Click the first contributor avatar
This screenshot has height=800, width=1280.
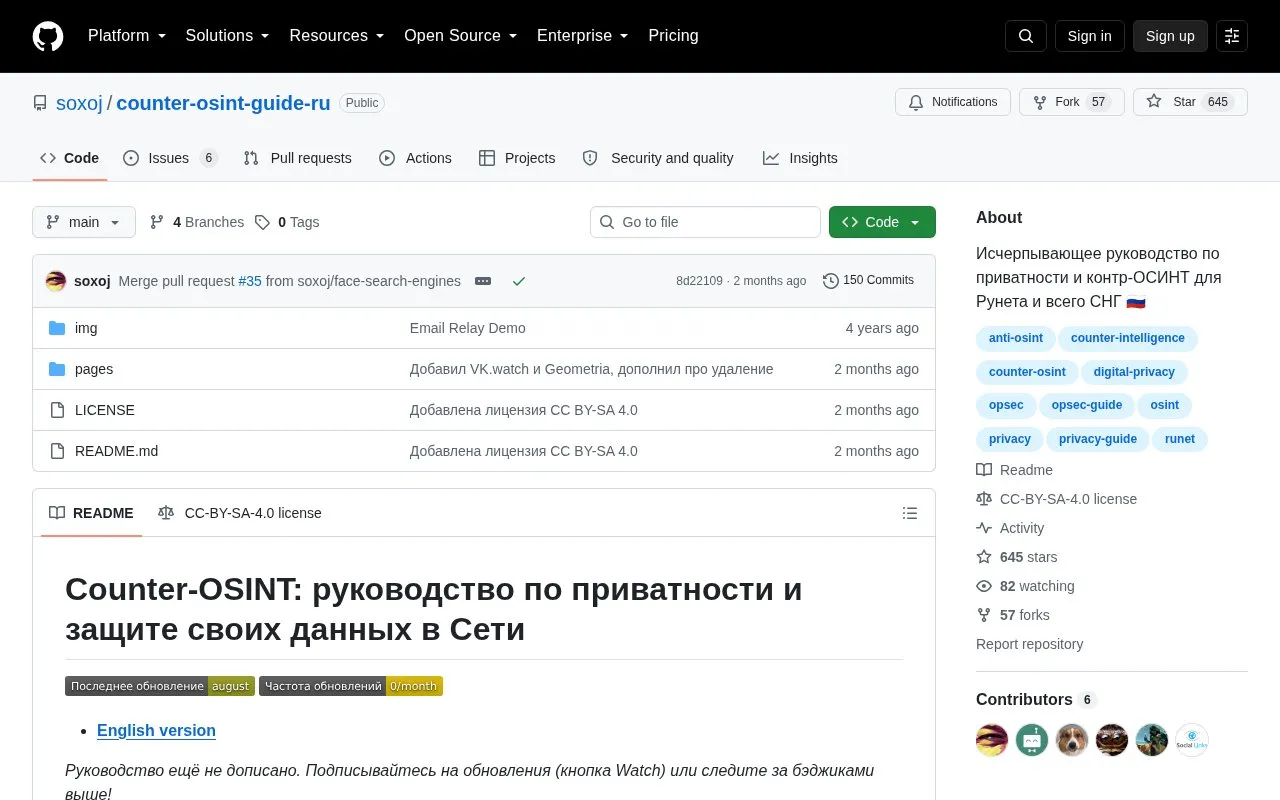click(x=992, y=740)
